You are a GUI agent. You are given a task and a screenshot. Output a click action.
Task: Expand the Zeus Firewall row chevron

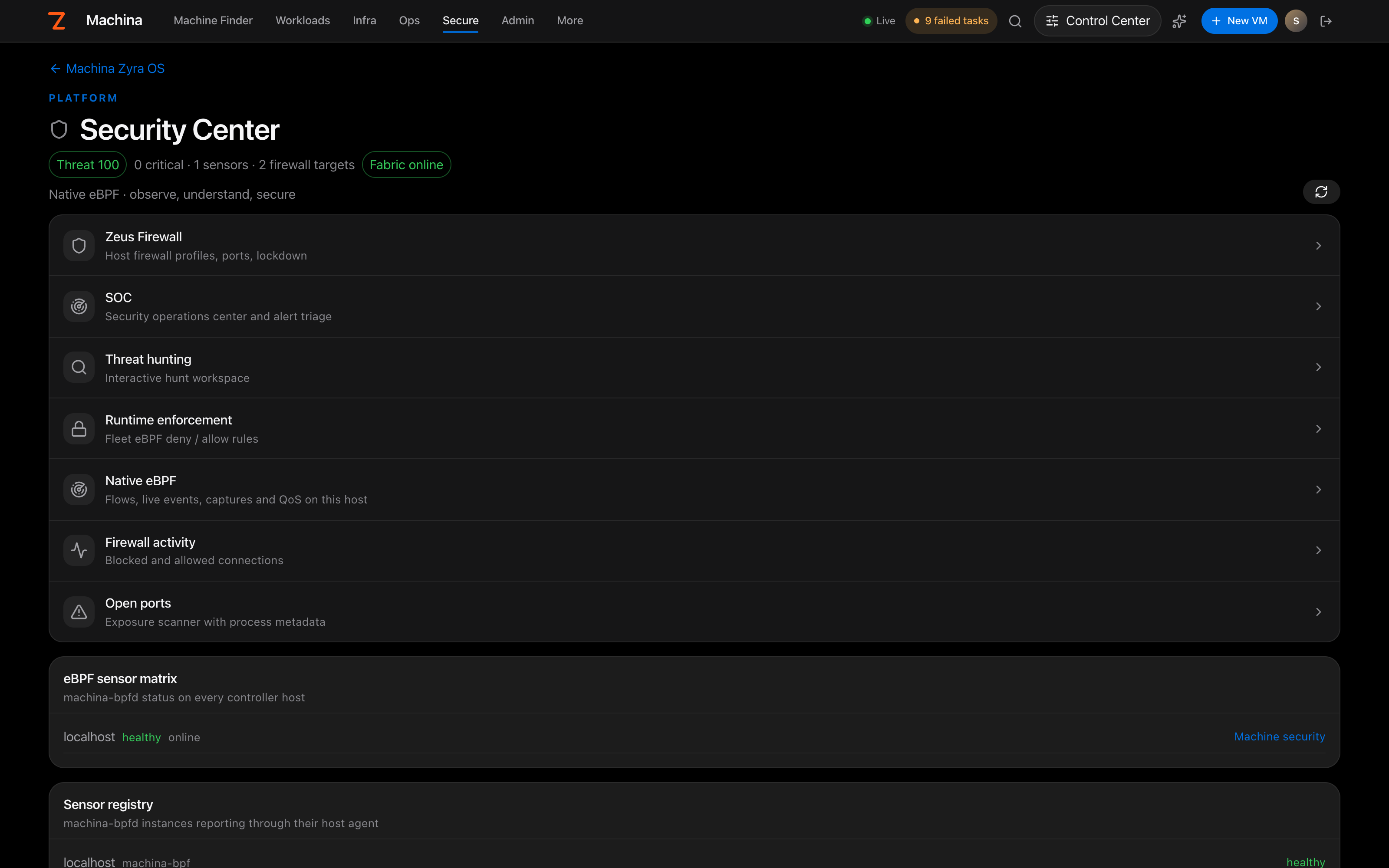1318,246
